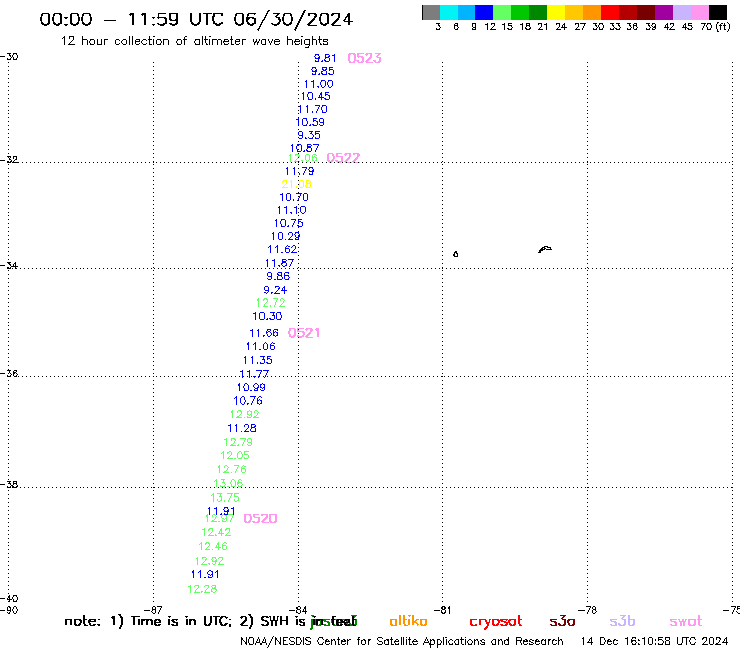Viewport: 740px width, 650px height.
Task: Click the green 12.06 value
Action: (x=303, y=158)
